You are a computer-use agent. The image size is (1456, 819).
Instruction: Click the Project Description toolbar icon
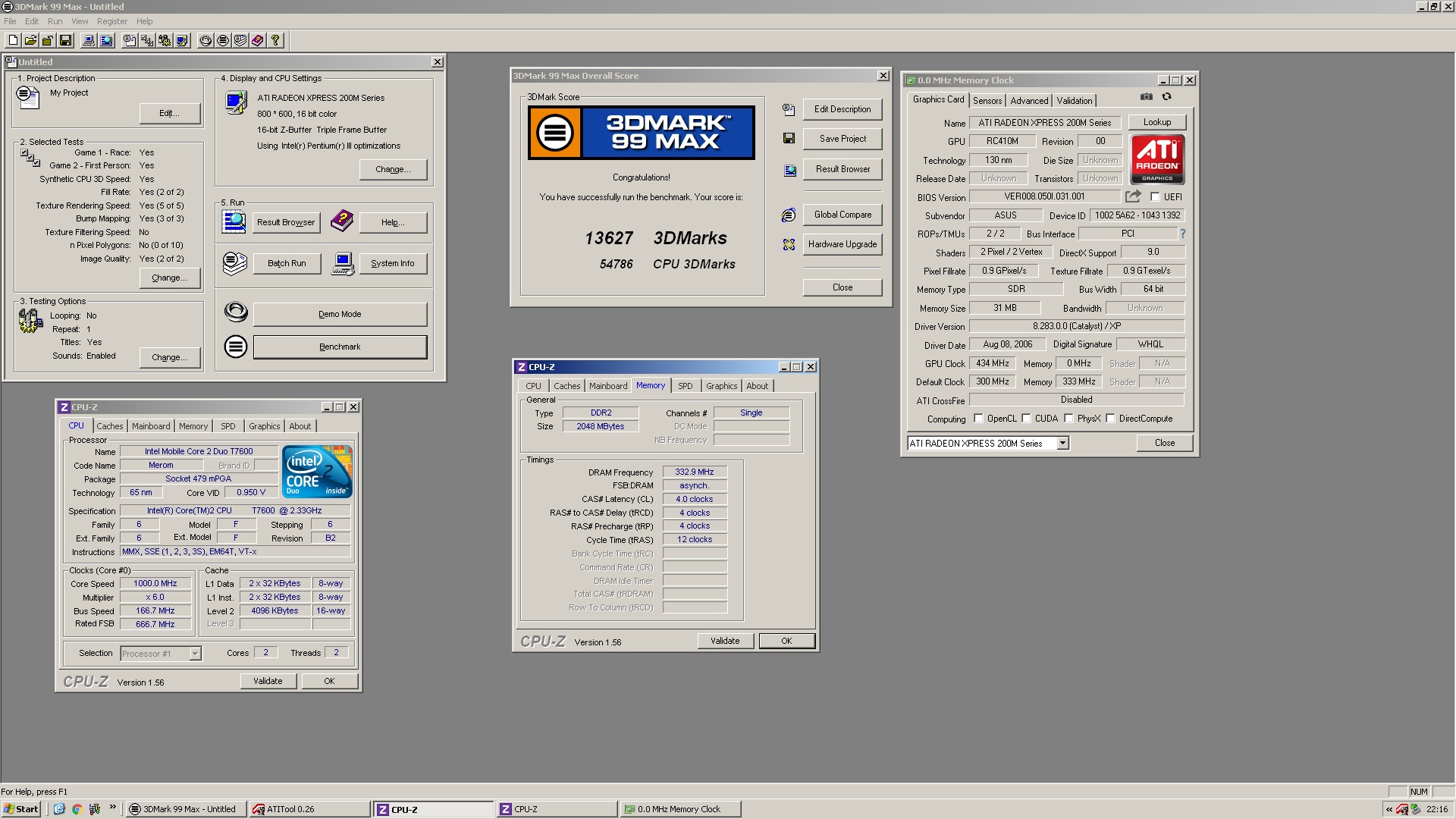point(130,41)
